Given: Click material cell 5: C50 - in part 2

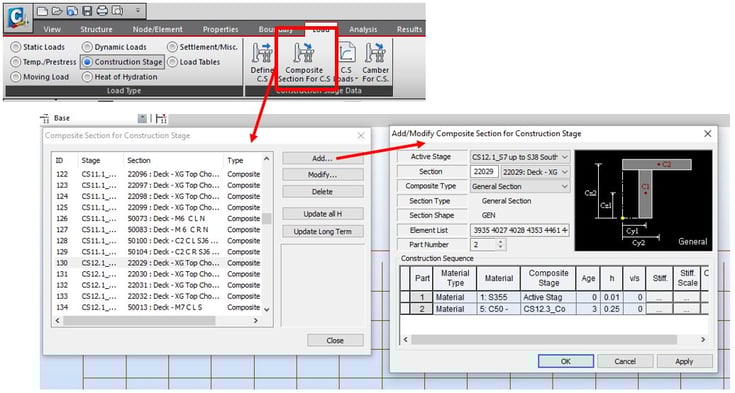Looking at the screenshot, I should pos(498,309).
